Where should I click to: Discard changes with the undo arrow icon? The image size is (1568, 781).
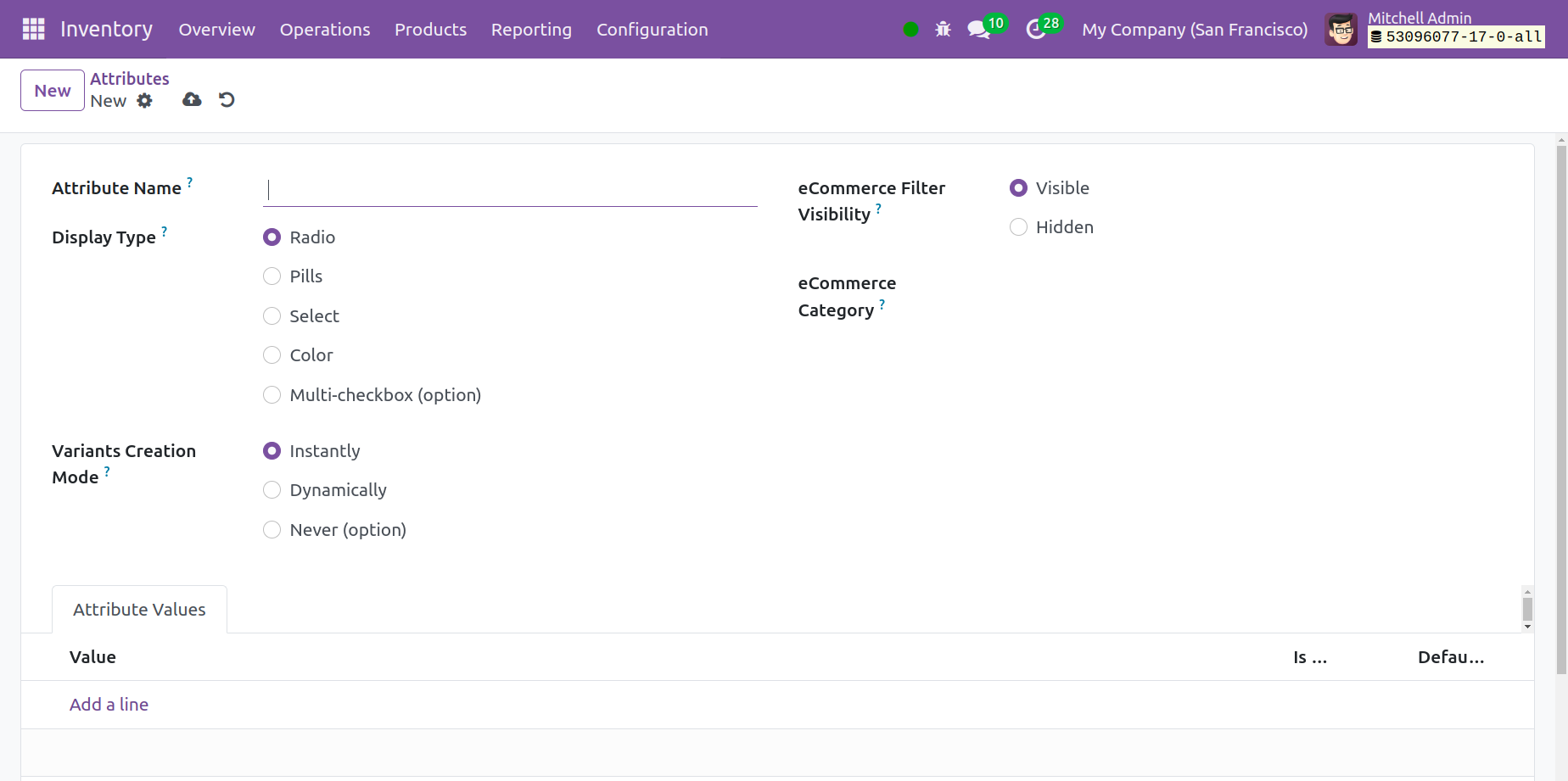coord(227,100)
